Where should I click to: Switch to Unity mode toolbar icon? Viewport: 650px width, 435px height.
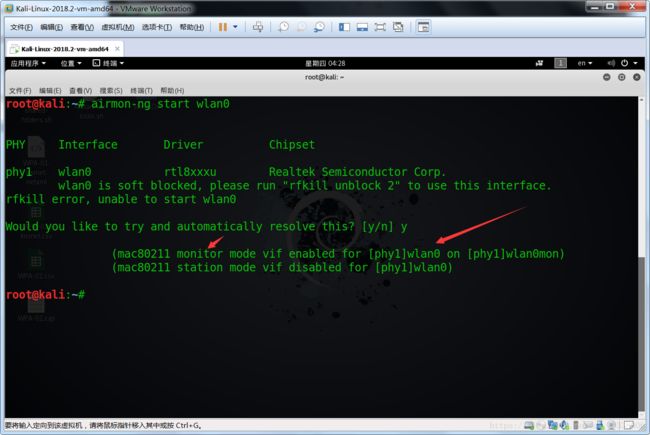coord(398,27)
